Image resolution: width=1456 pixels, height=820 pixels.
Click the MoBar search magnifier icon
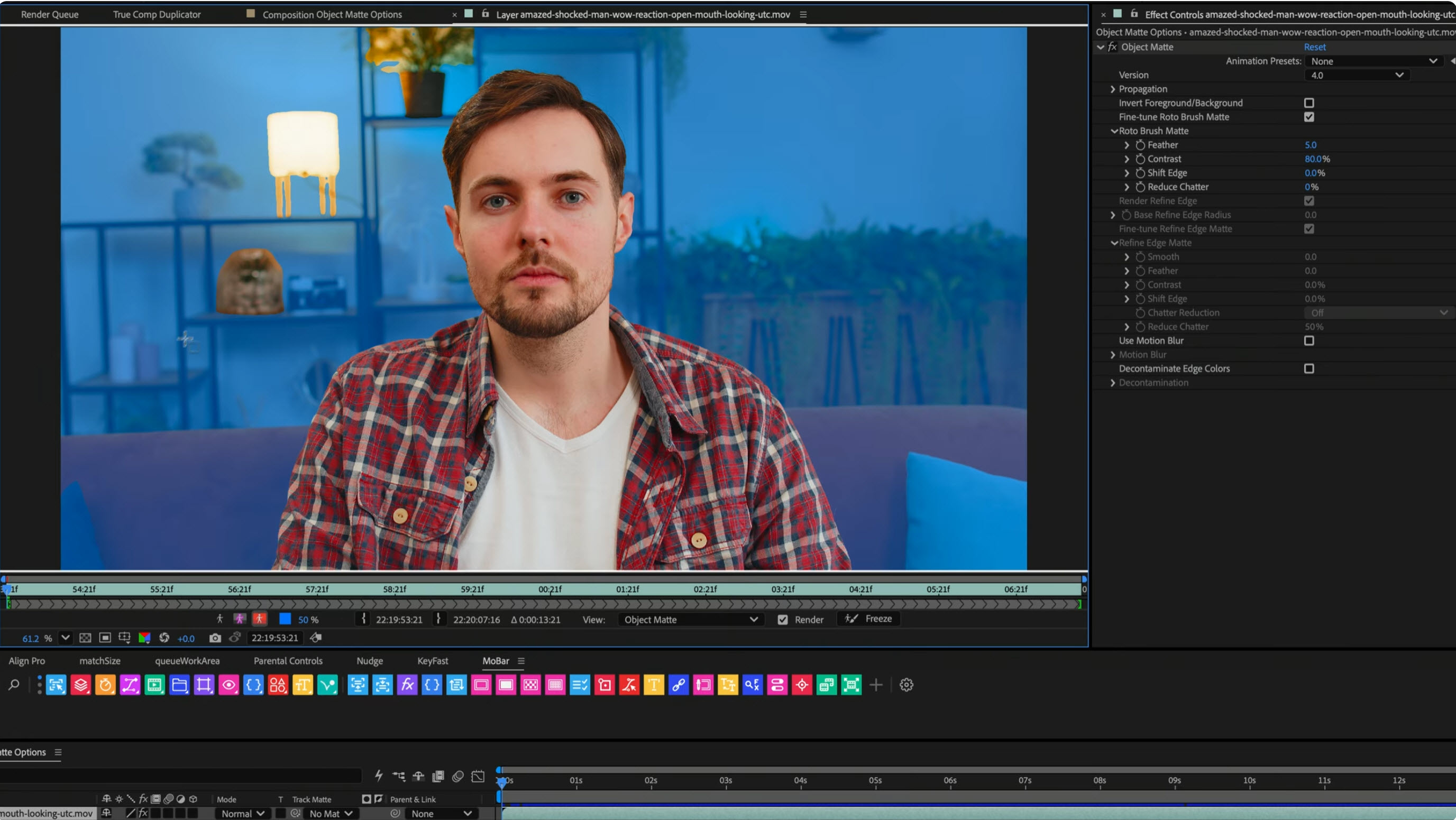pos(14,685)
